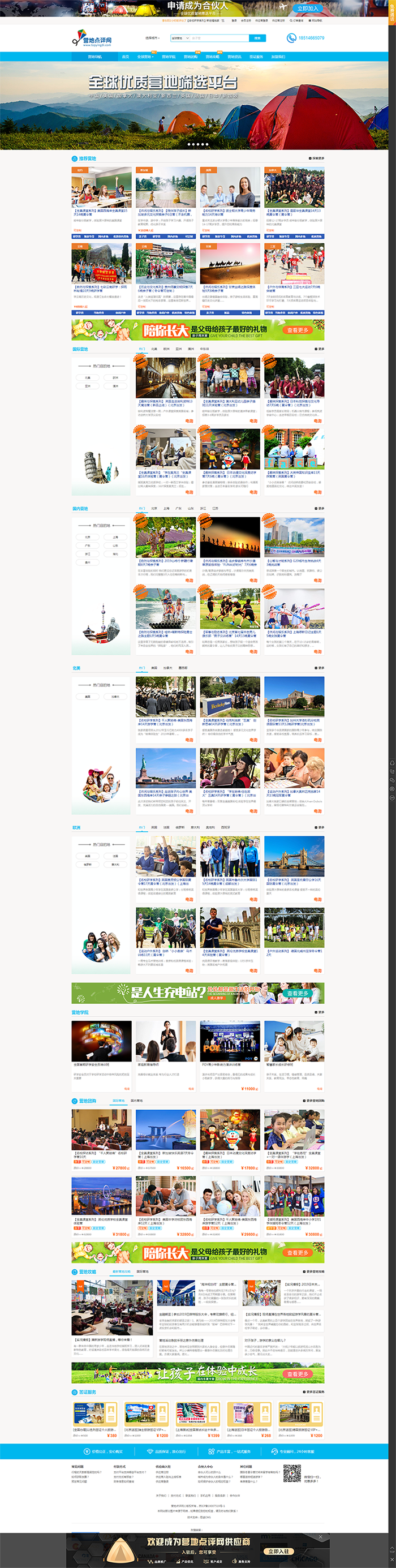396x1568 pixels.
Task: Open the 选择城市 city selector
Action: tap(152, 38)
